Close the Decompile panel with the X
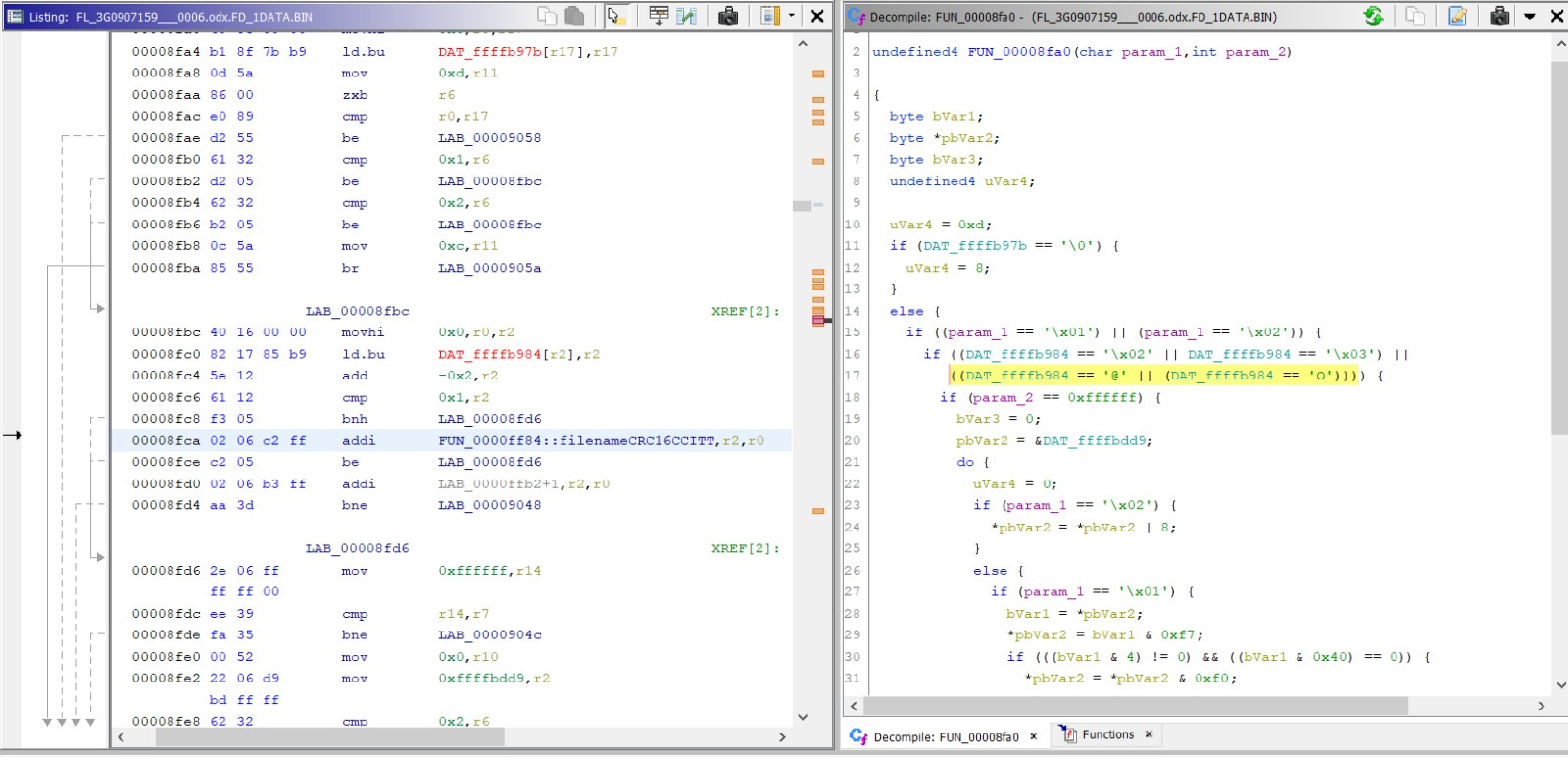The image size is (1568, 758). [1556, 16]
